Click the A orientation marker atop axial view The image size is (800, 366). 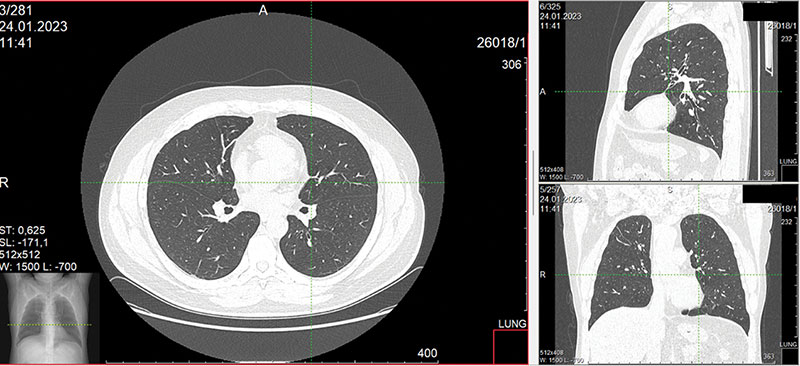(x=263, y=10)
